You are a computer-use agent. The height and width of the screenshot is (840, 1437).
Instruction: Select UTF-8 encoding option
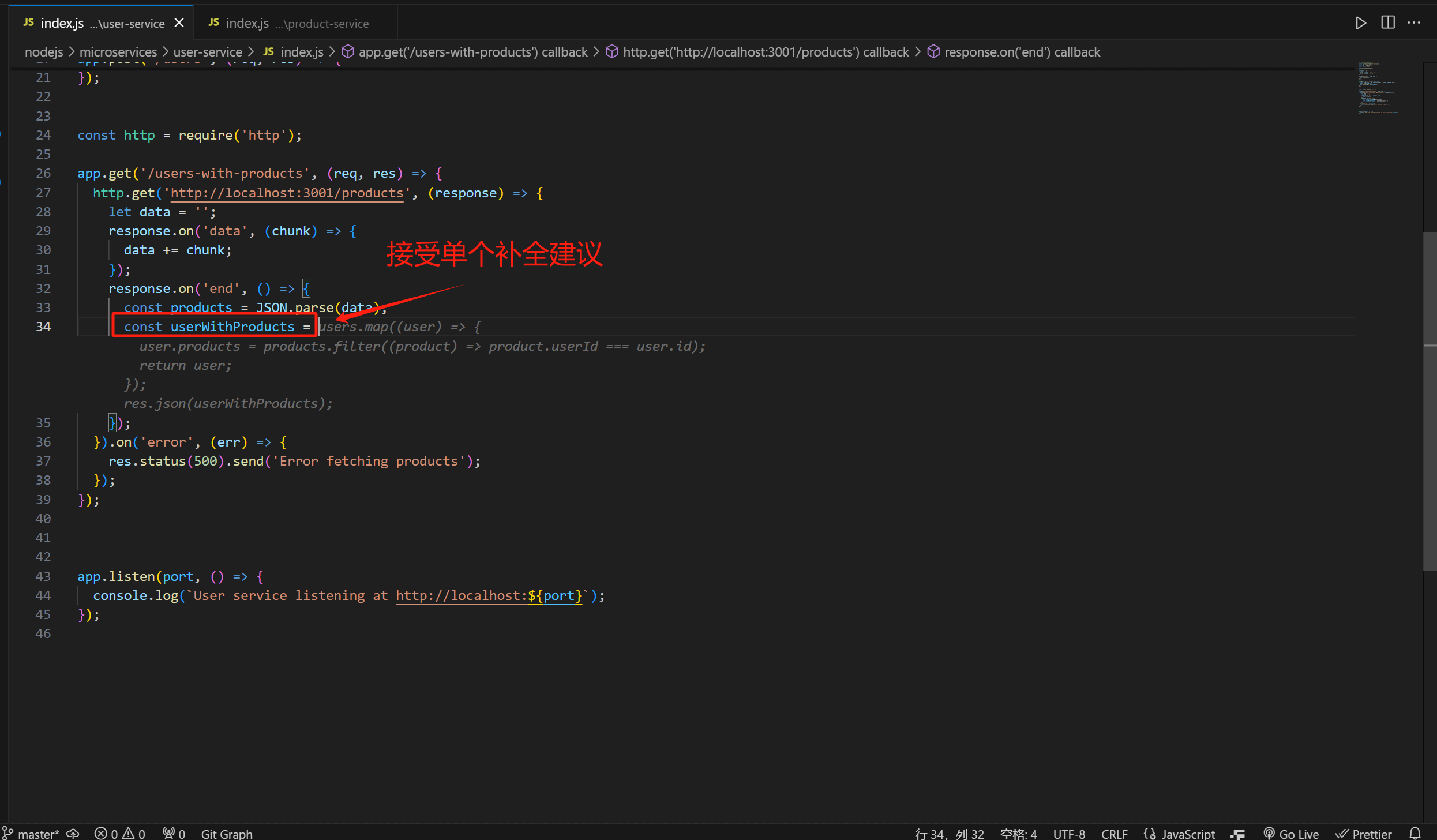click(x=1068, y=834)
